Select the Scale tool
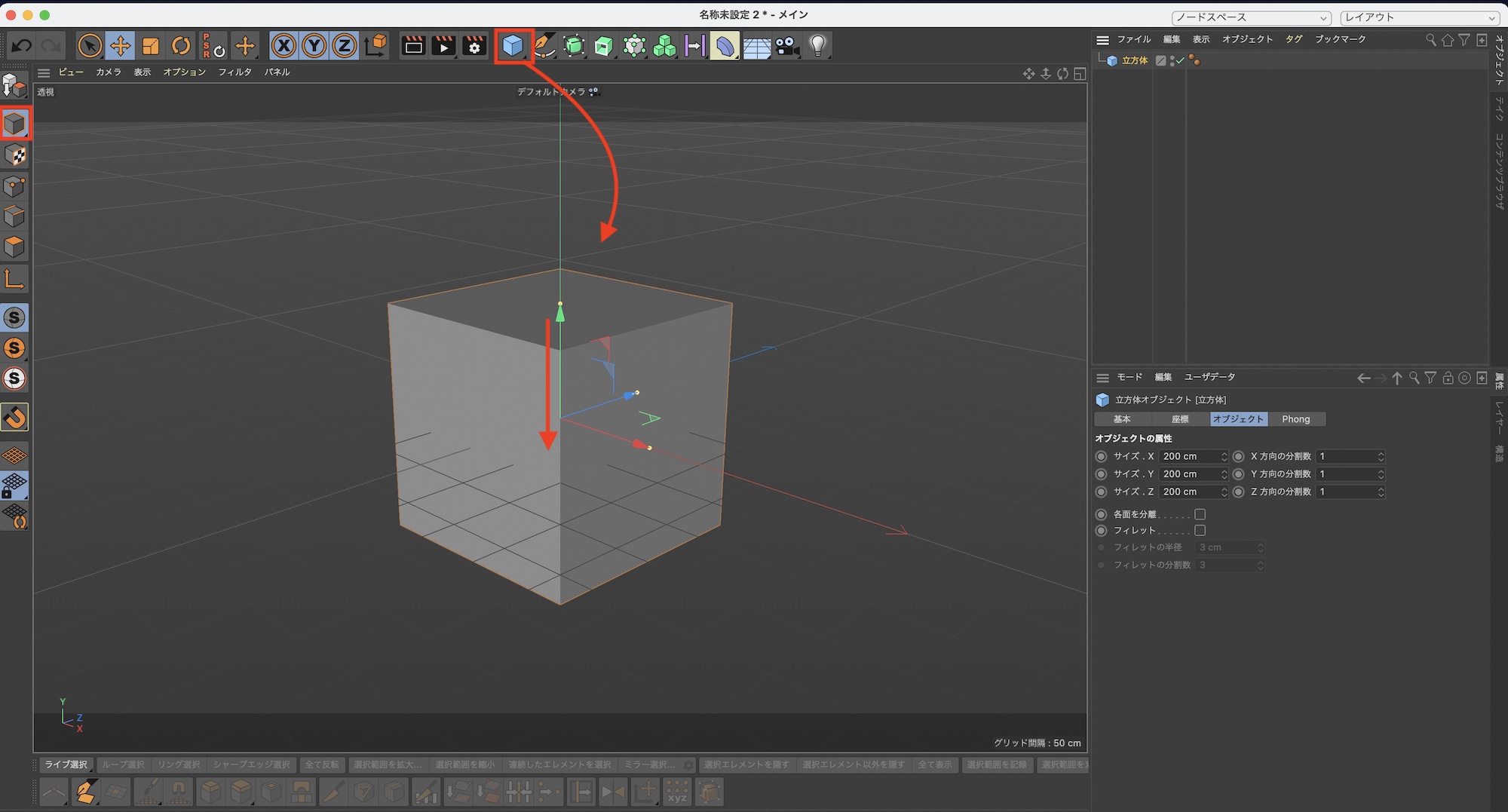This screenshot has height=812, width=1508. tap(150, 45)
